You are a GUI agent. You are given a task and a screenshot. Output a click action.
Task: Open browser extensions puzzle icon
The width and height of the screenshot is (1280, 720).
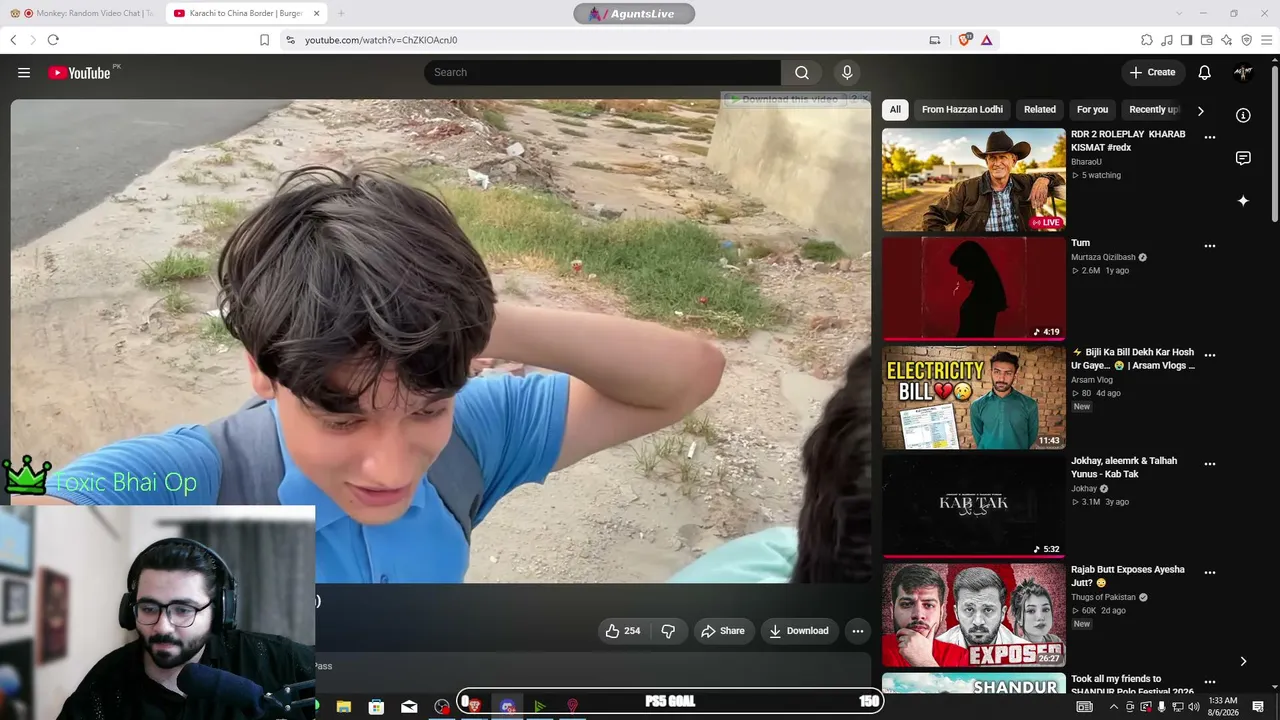(x=1147, y=40)
